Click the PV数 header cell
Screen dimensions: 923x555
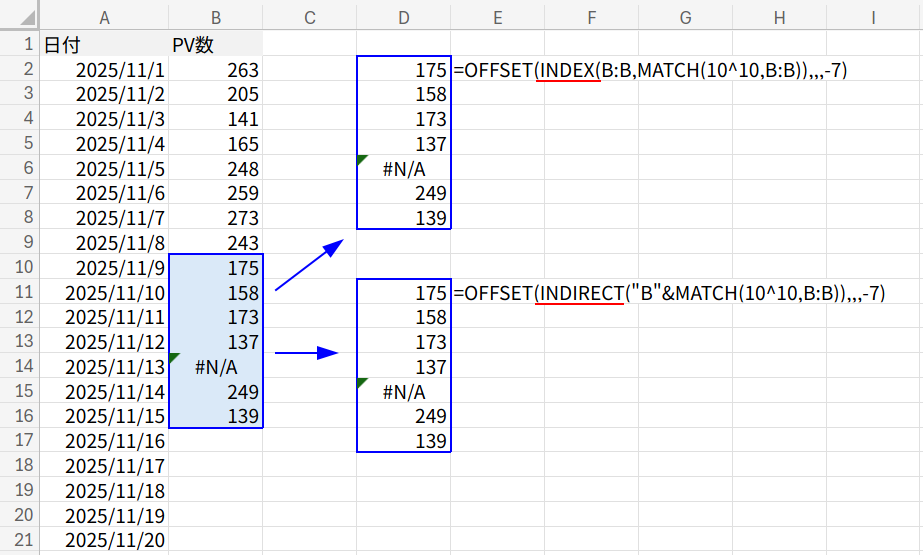(216, 45)
